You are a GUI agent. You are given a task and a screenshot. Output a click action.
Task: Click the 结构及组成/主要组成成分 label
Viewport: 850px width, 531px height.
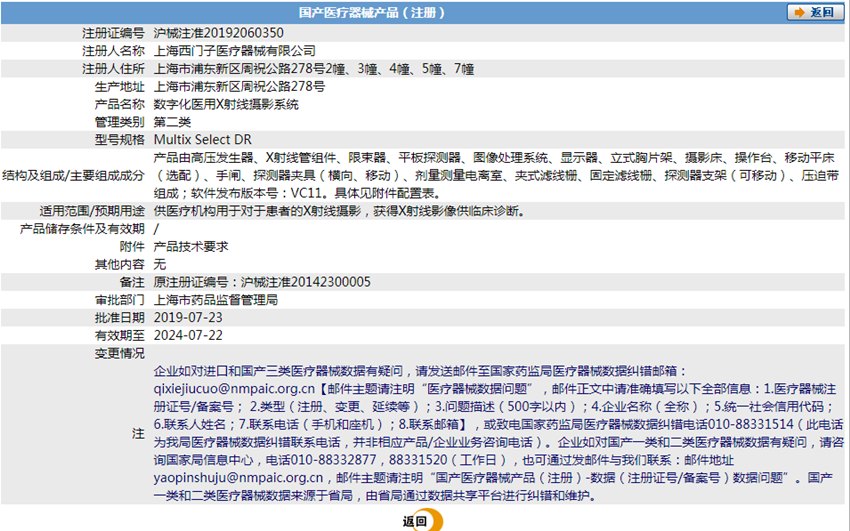click(74, 176)
